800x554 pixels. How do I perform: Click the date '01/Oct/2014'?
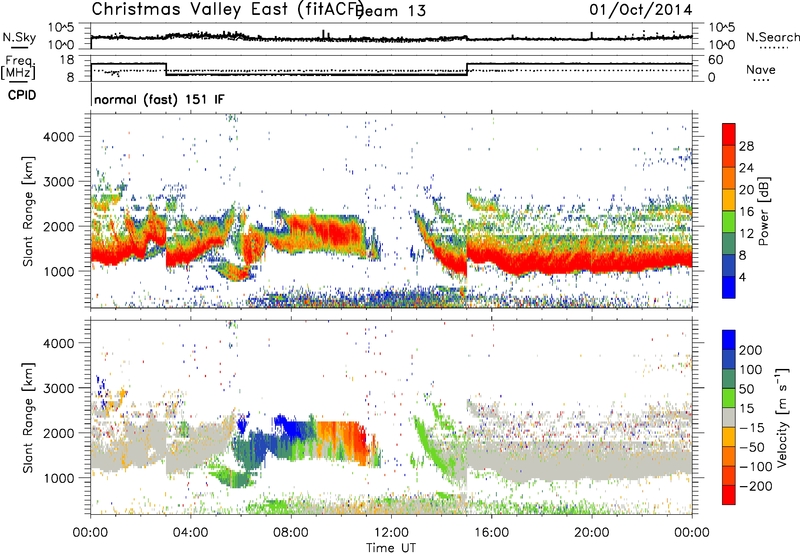[641, 10]
